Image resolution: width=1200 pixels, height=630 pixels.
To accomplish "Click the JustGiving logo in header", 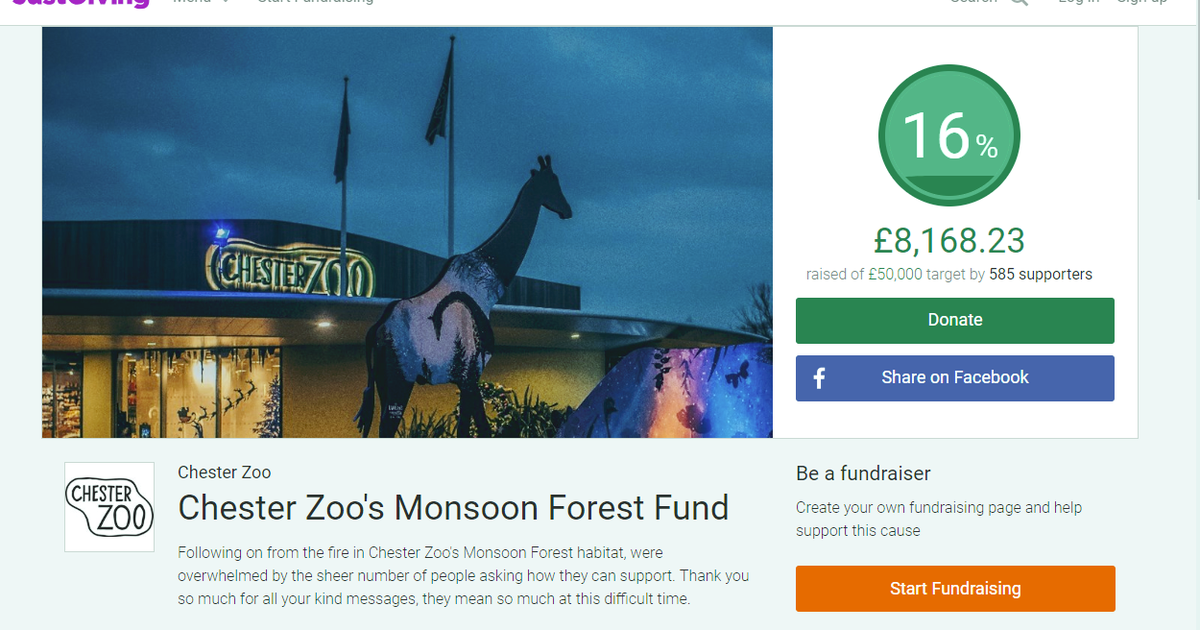I will (x=80, y=3).
